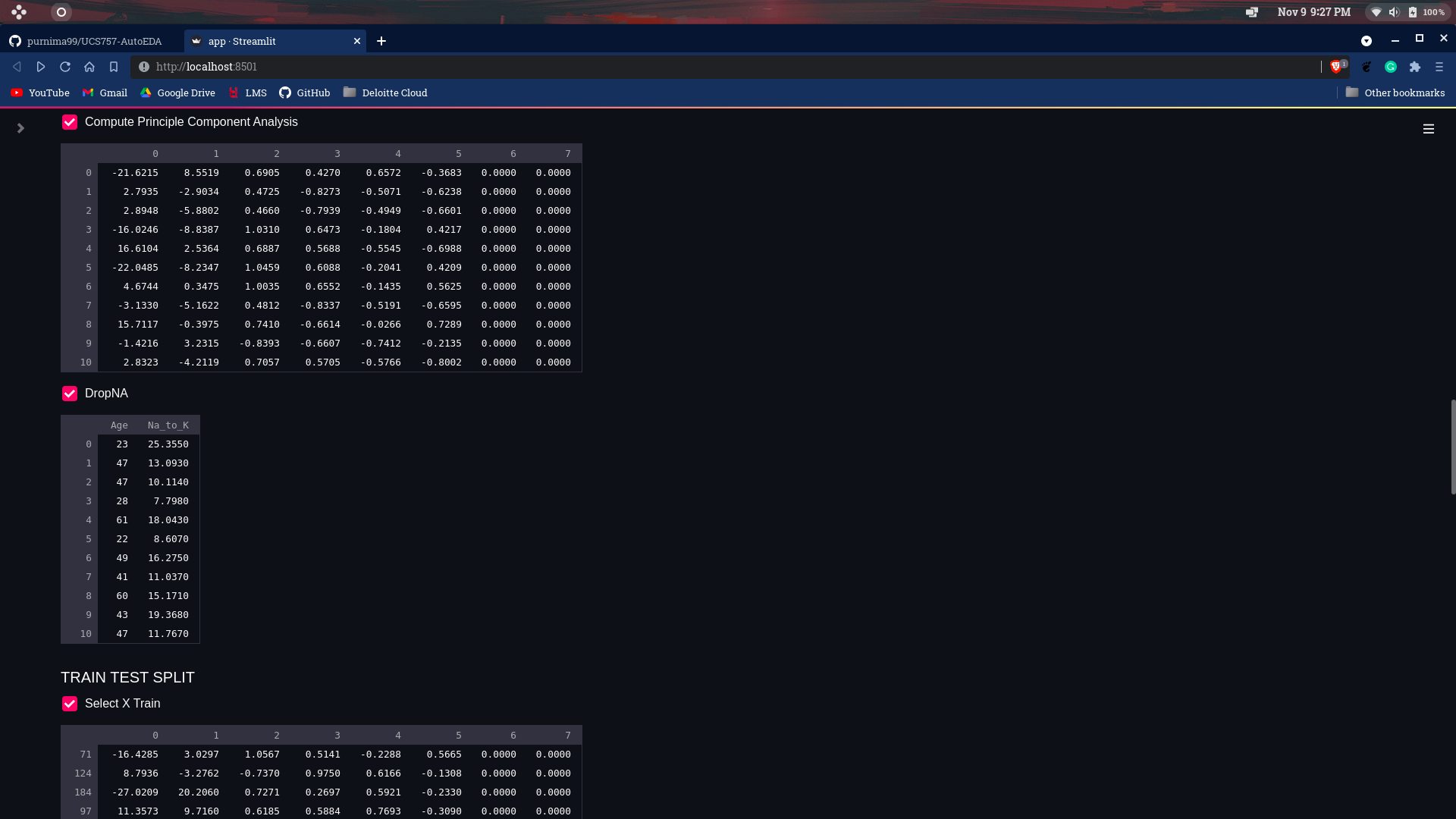The width and height of the screenshot is (1456, 819).
Task: Switch to purnima99/UCS757-AutoEDA tab
Action: click(x=94, y=41)
